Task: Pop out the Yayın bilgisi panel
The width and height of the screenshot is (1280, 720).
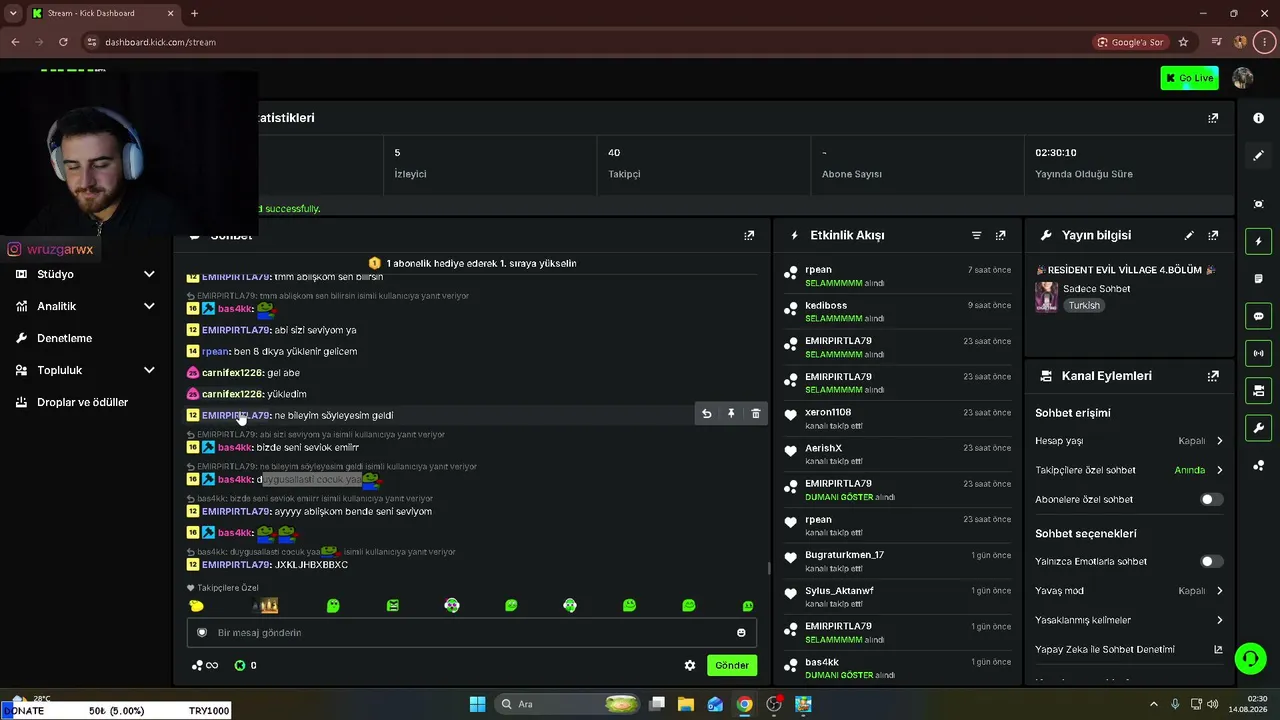Action: click(1213, 236)
